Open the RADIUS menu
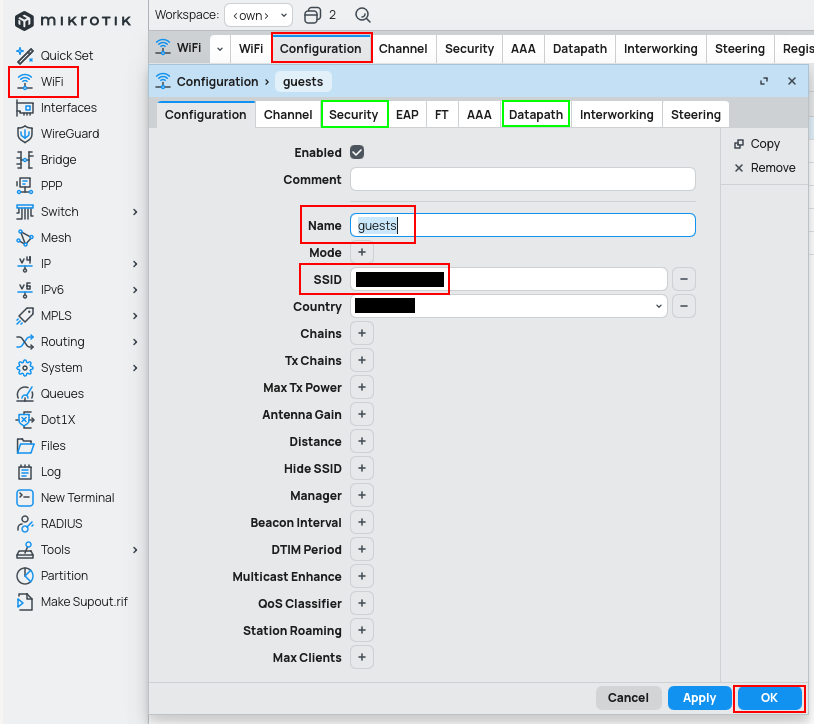 49,523
